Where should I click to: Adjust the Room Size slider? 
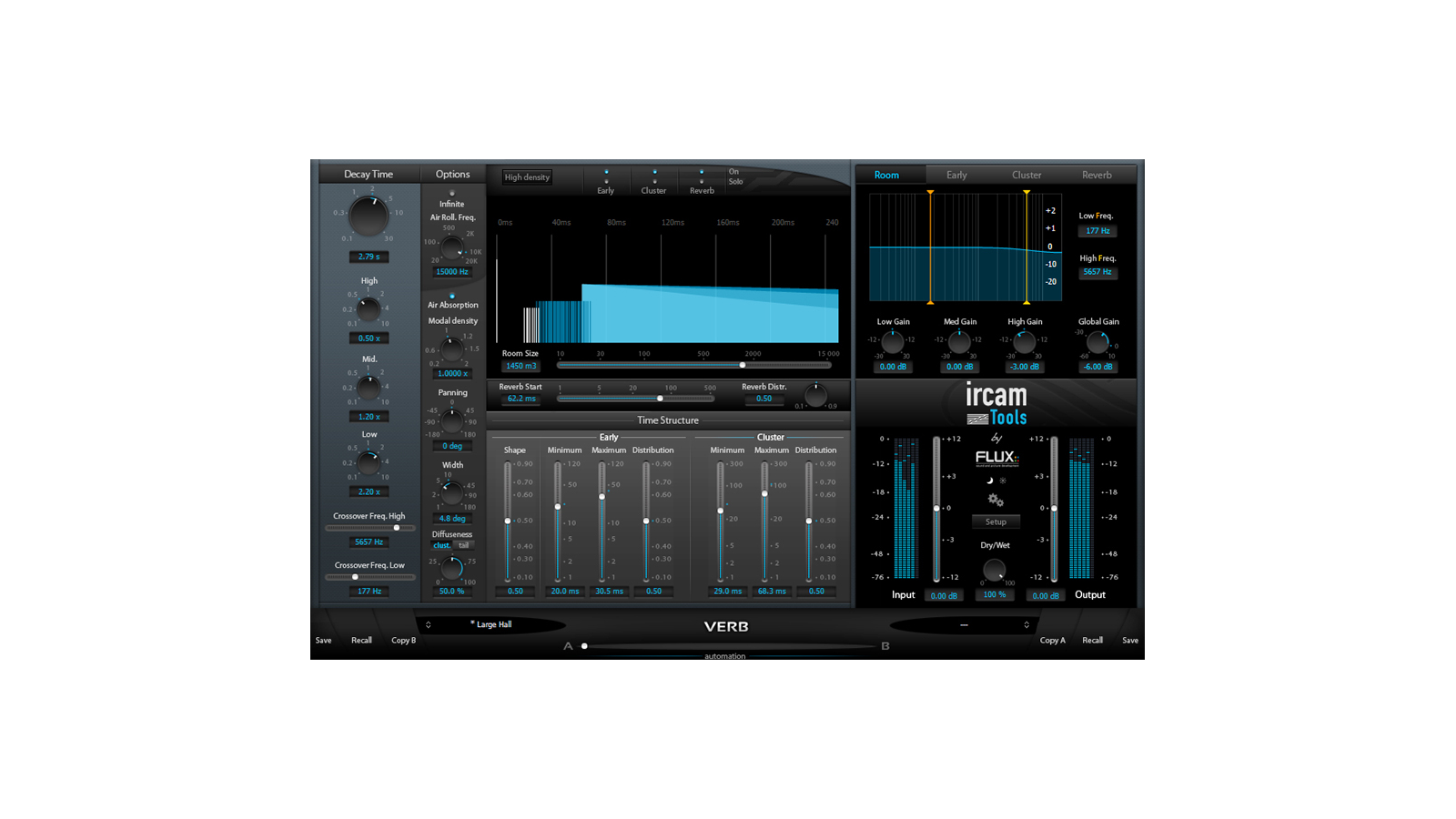tap(693, 365)
